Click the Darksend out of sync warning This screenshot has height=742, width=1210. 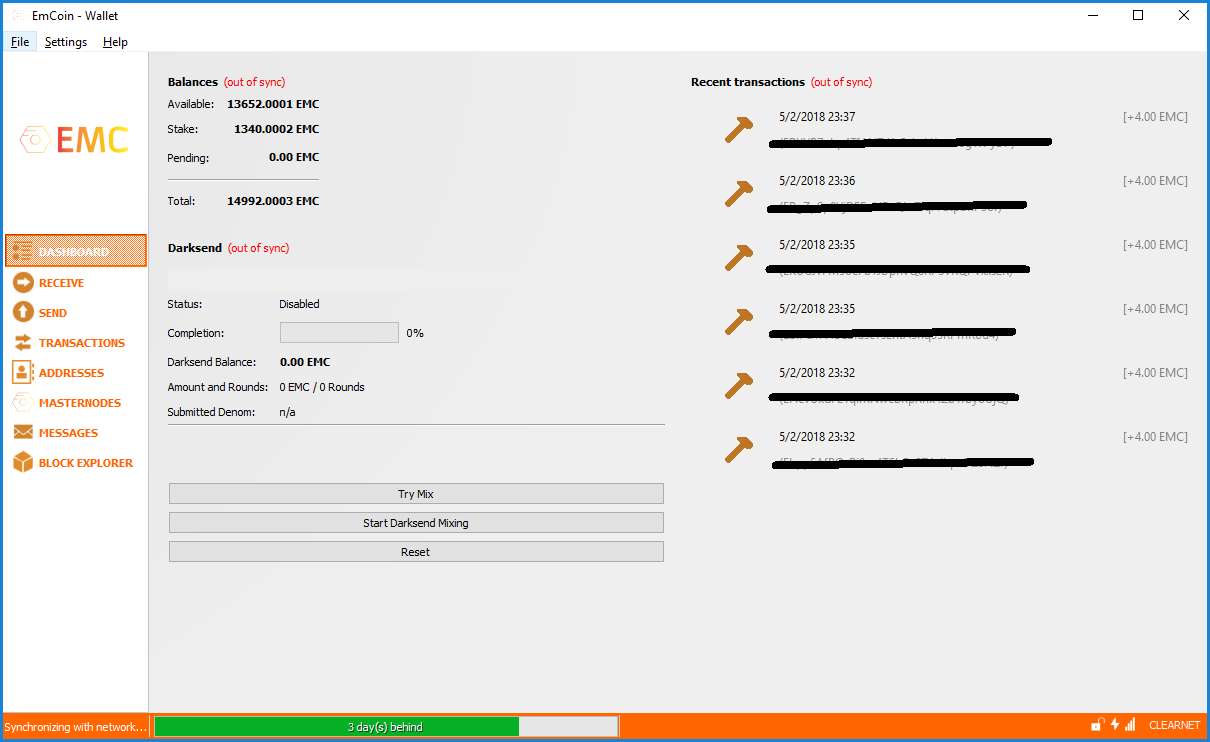[259, 248]
